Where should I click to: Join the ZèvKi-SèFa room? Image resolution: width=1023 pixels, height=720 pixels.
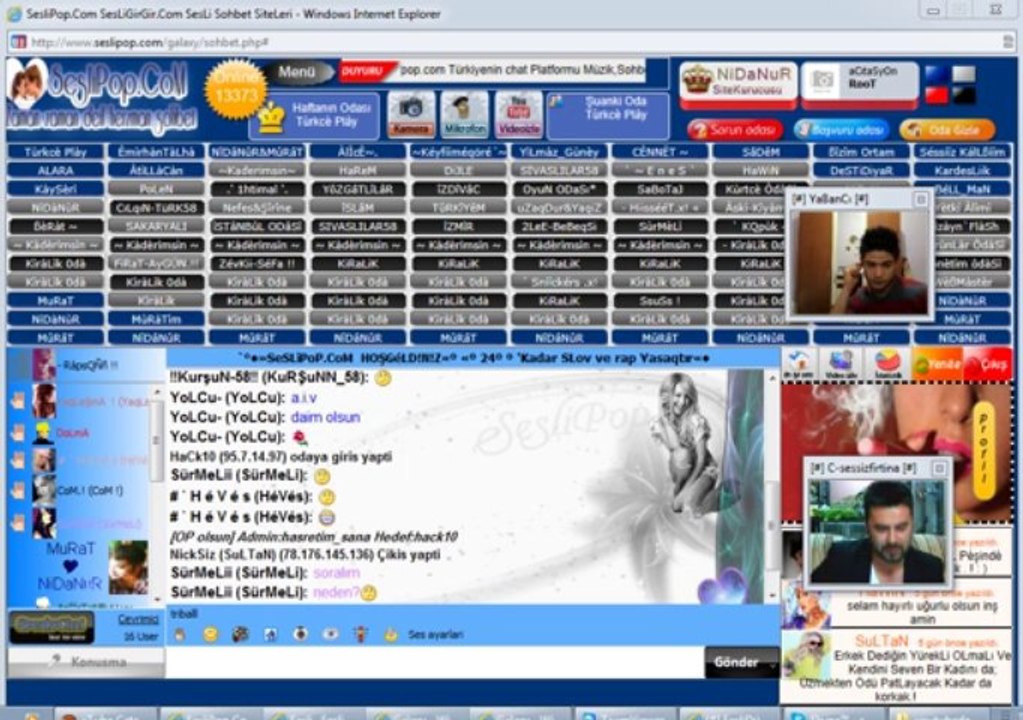[x=257, y=263]
